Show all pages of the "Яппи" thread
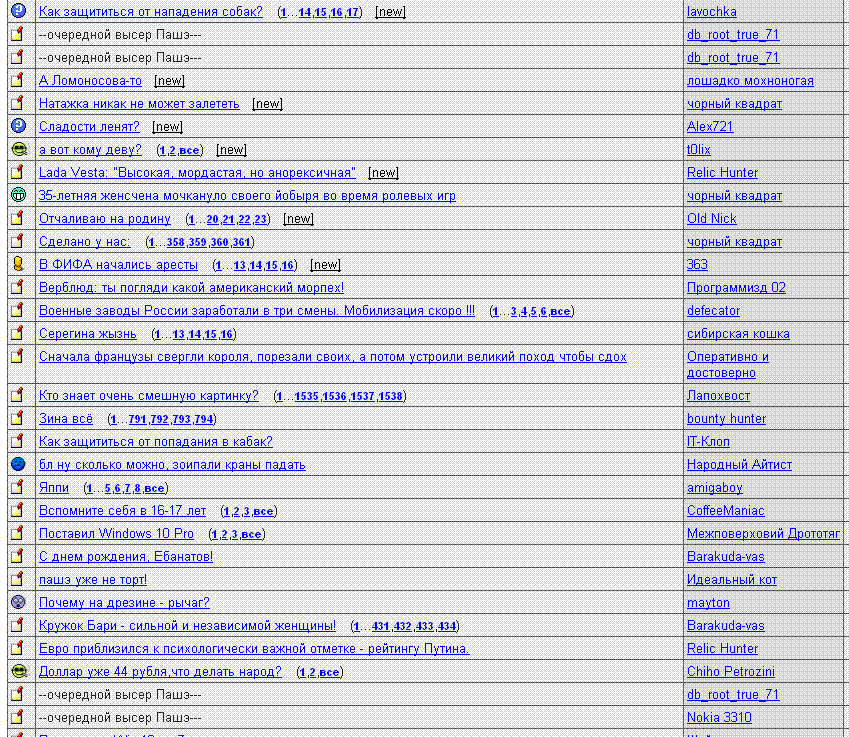 click(154, 488)
